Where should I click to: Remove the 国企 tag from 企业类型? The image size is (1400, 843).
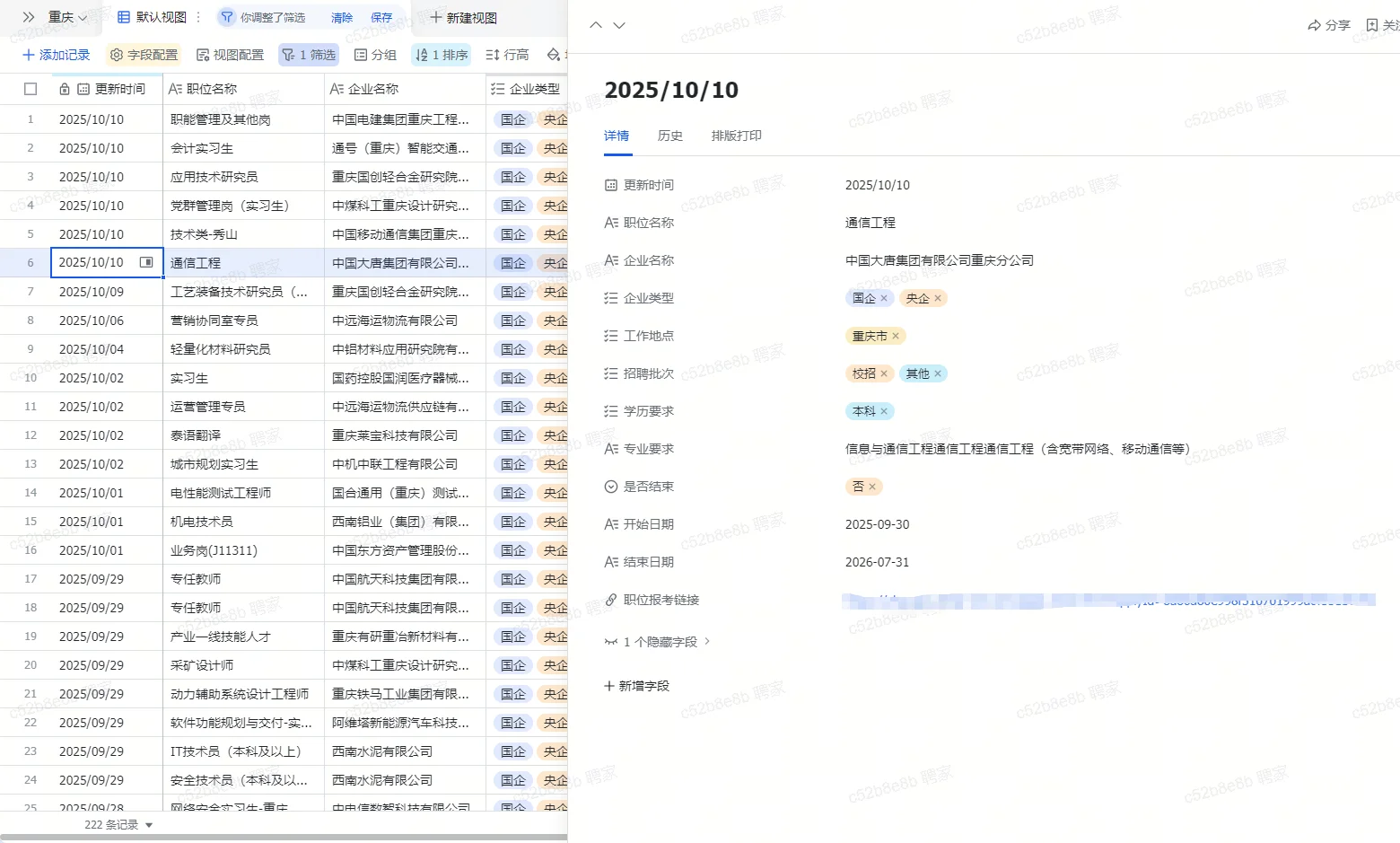[x=884, y=297]
